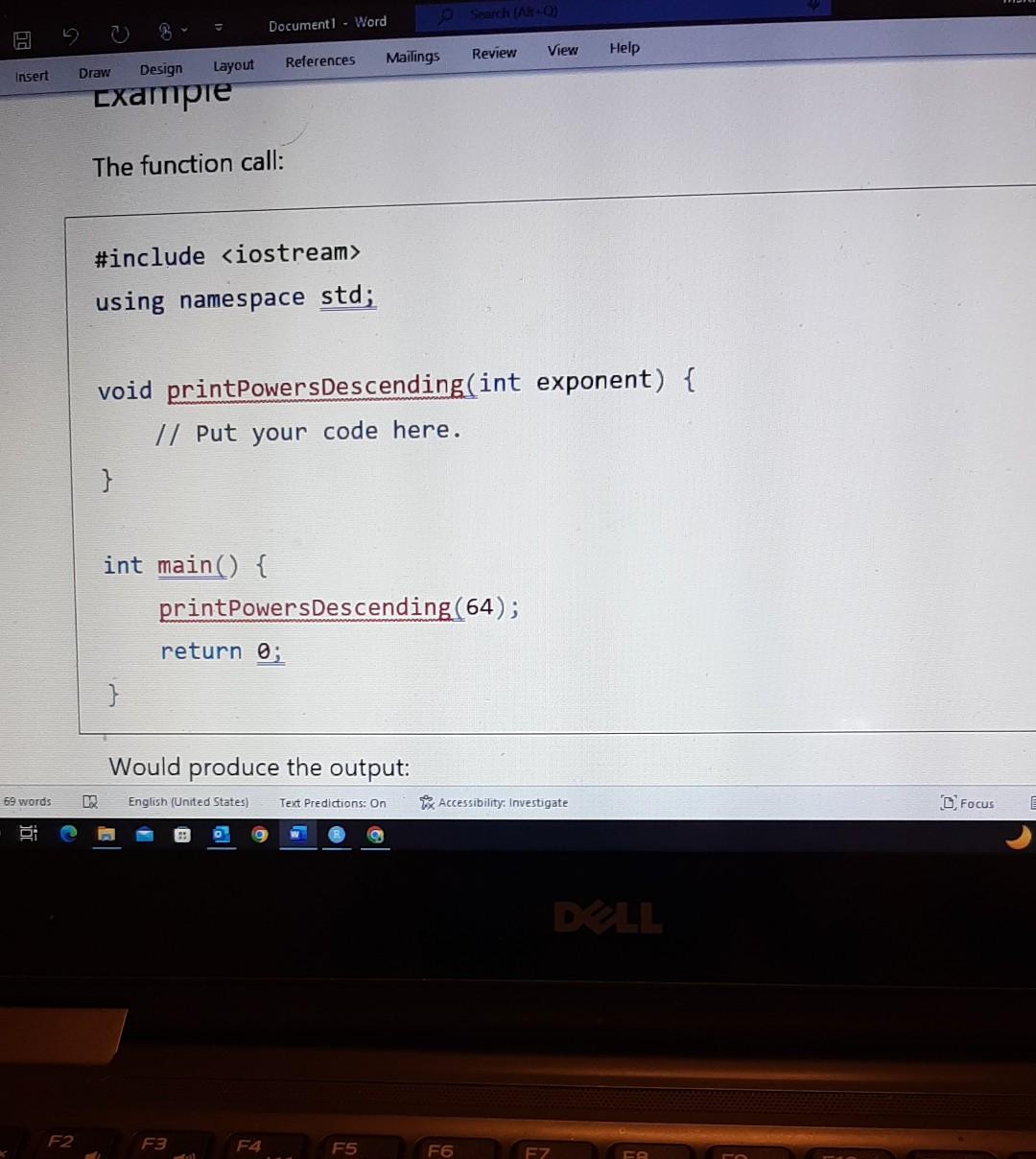The image size is (1036, 1159).
Task: Open Microsoft Edge from the taskbar
Action: point(67,834)
